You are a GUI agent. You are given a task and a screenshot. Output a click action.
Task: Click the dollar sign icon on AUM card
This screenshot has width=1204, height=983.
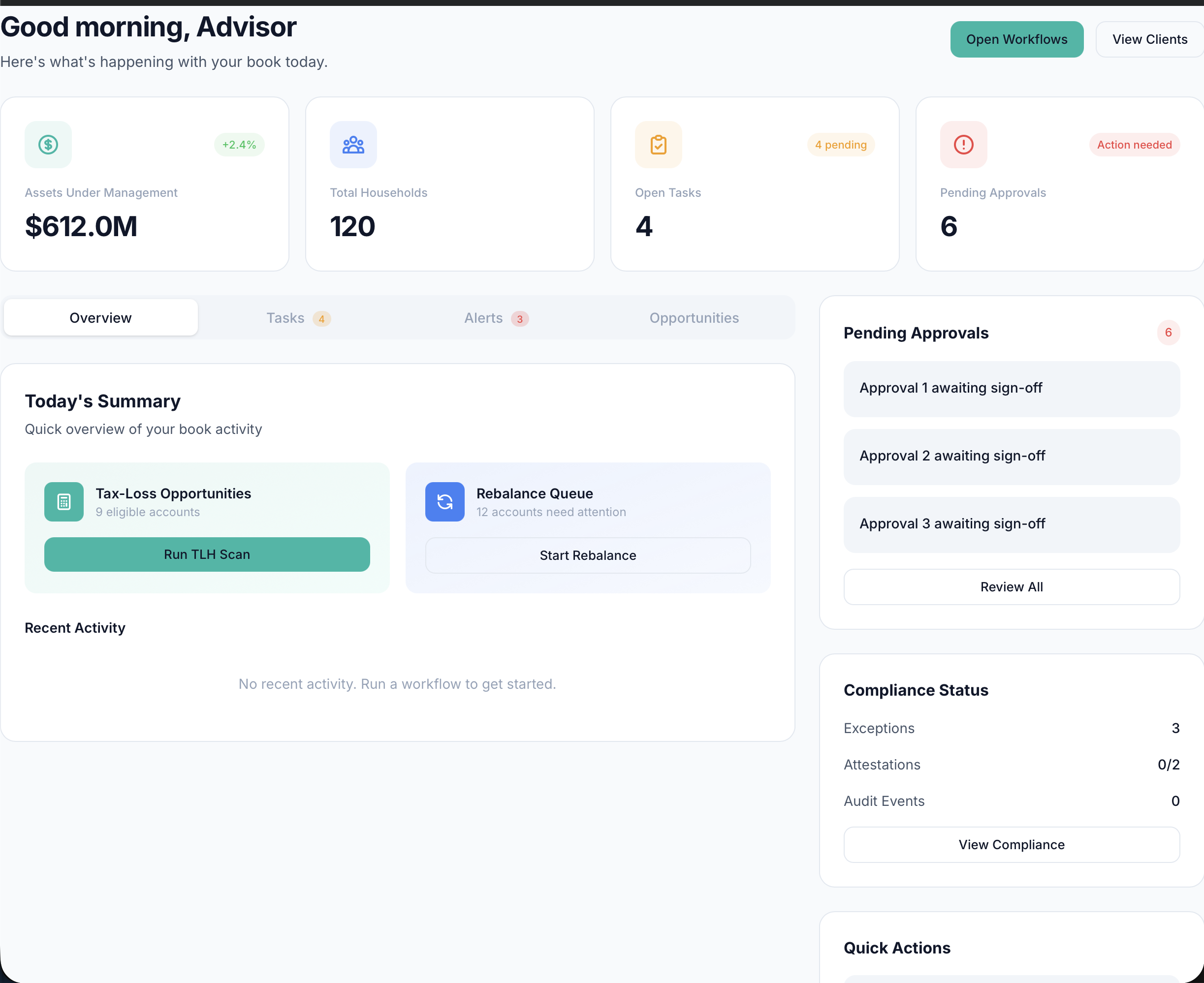pos(48,144)
